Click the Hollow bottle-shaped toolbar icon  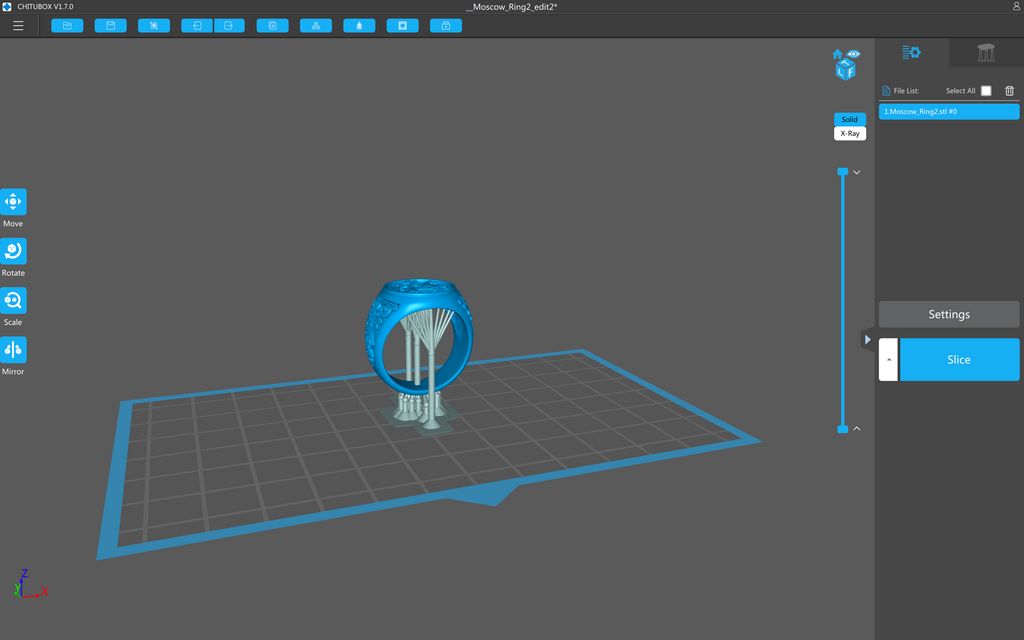coord(359,25)
